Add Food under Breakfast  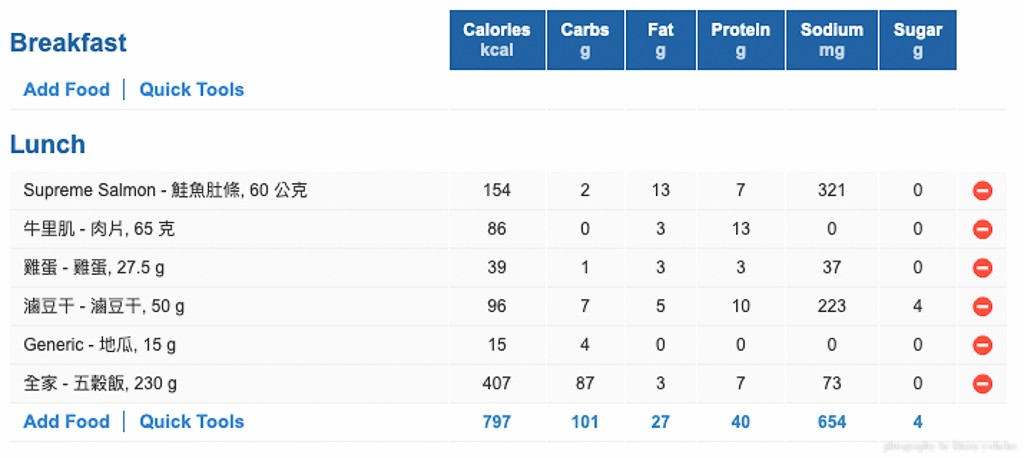(67, 90)
